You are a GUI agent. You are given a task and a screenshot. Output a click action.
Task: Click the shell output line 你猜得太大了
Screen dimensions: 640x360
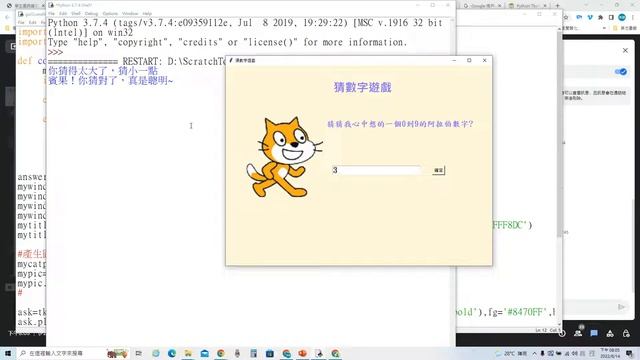point(103,71)
